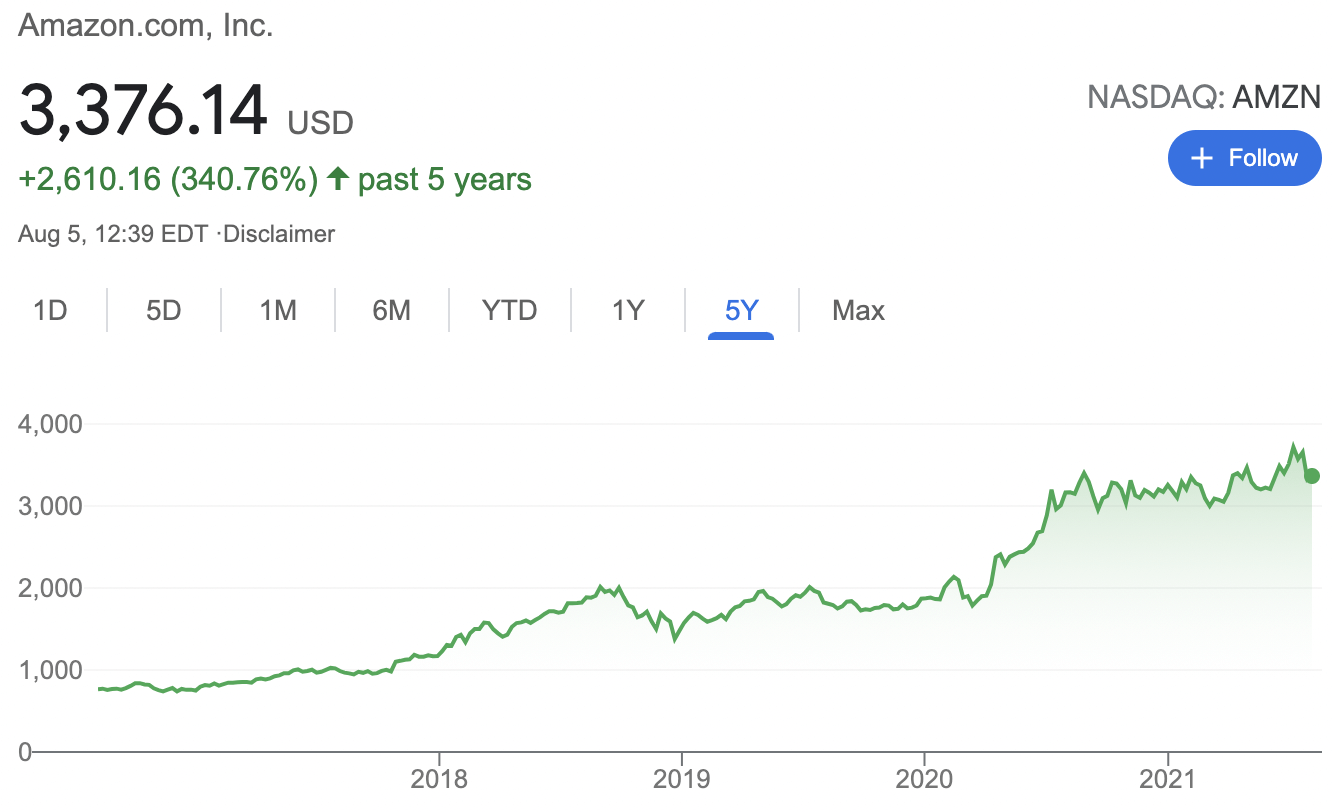Image resolution: width=1332 pixels, height=812 pixels.
Task: Open the Max time range tab
Action: 858,310
